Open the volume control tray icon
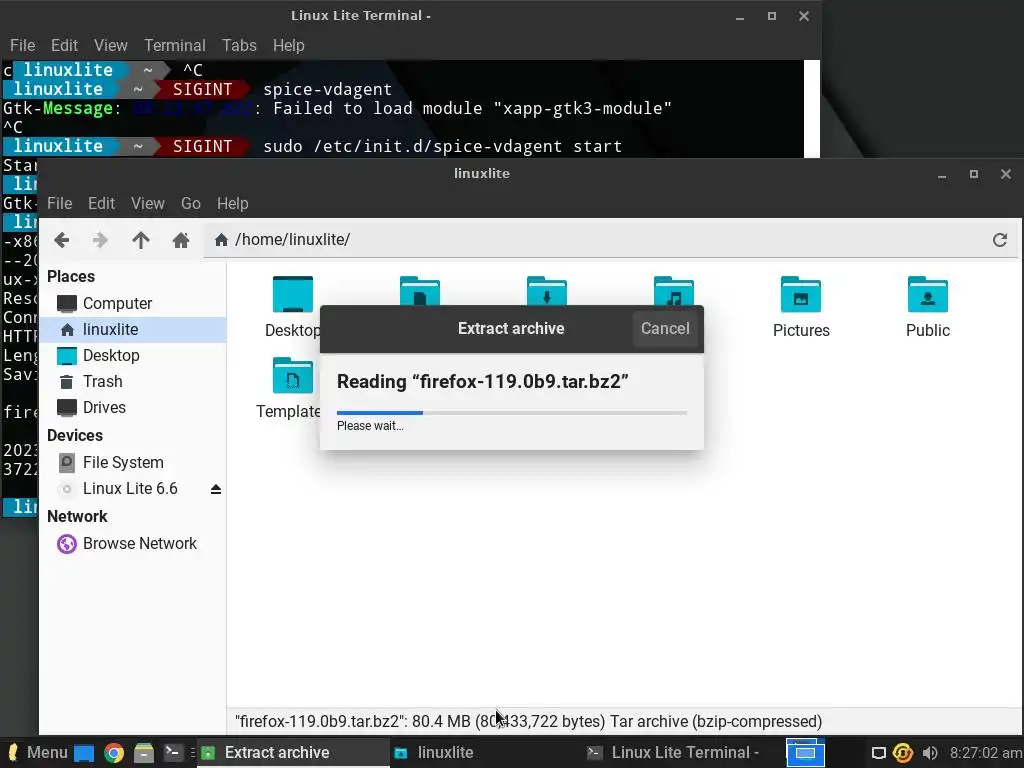Viewport: 1024px width, 768px height. 930,753
